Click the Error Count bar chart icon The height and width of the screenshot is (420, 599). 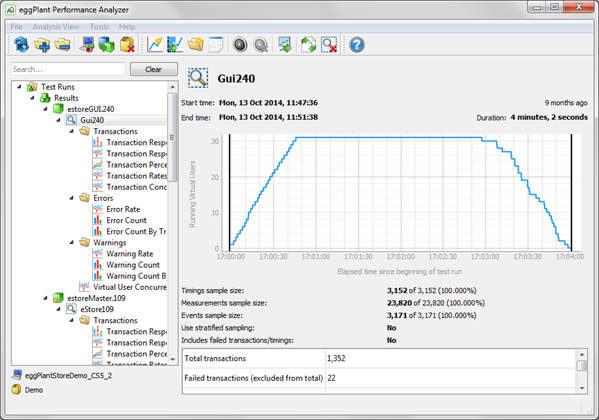pos(98,220)
